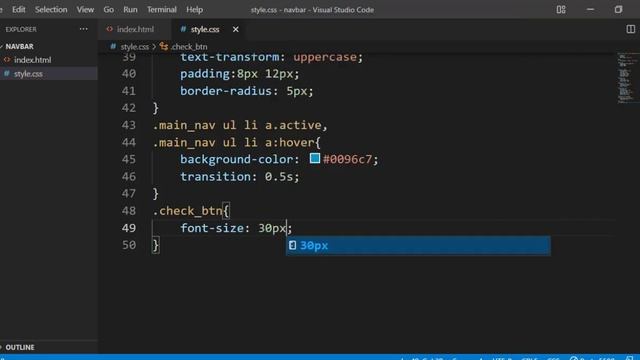This screenshot has height=360, width=640.
Task: Click the minimap code overview
Action: pyautogui.click(x=626, y=78)
